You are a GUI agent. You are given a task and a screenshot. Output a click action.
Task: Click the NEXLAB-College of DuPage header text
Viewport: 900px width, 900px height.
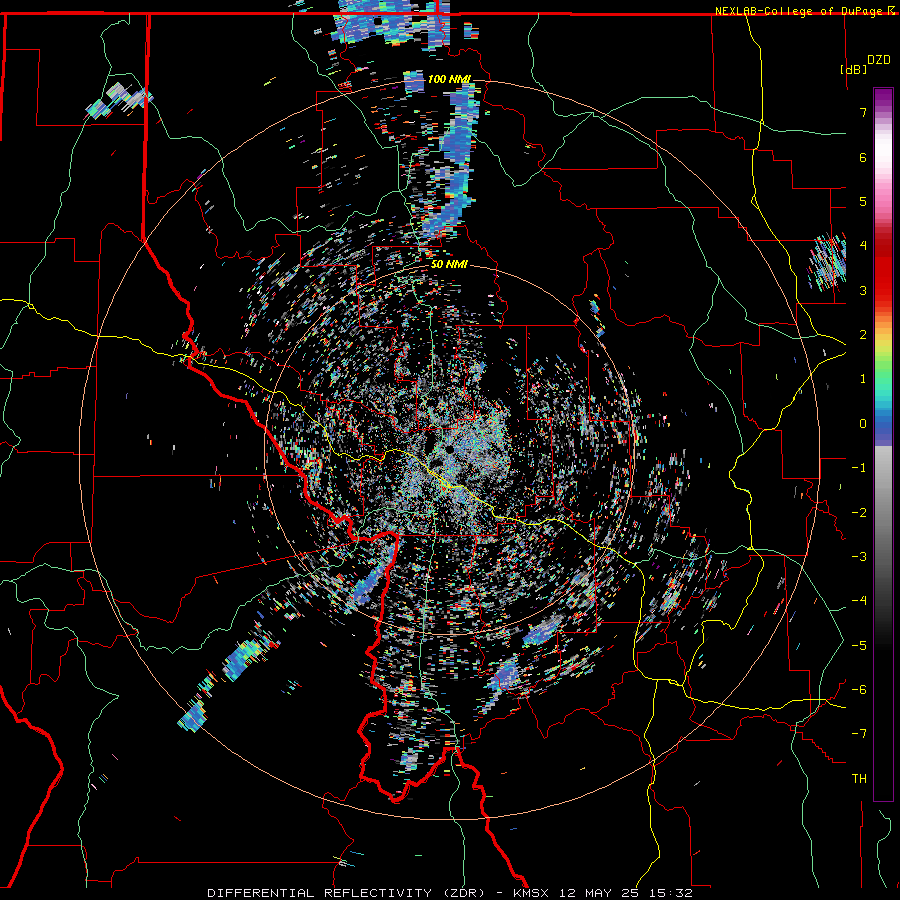[x=801, y=11]
